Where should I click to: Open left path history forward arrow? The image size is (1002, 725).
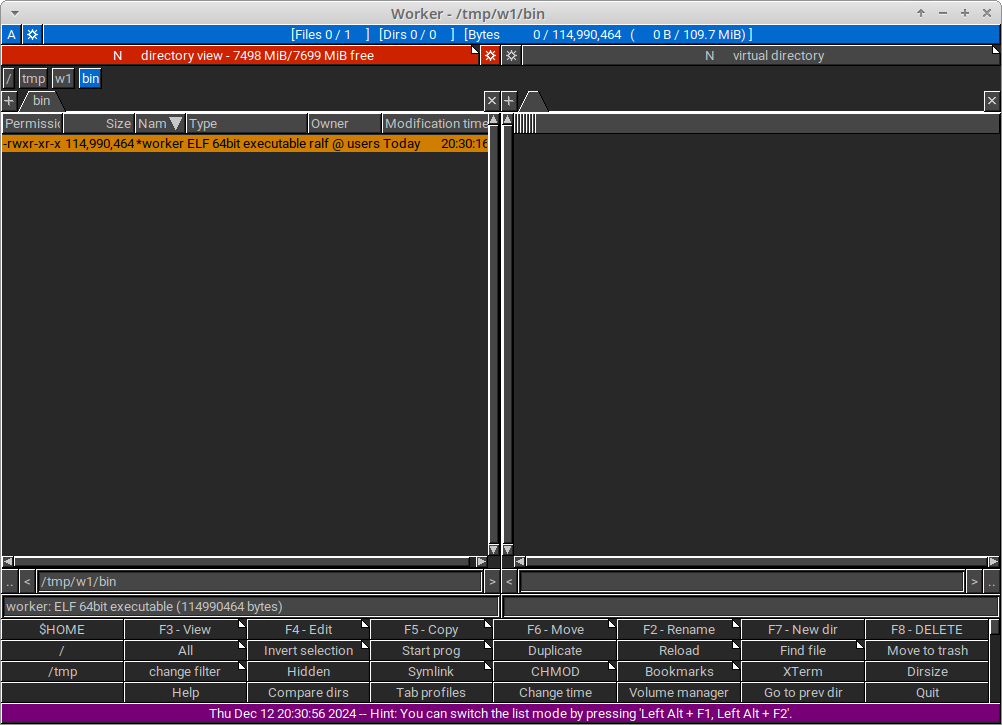(x=492, y=581)
